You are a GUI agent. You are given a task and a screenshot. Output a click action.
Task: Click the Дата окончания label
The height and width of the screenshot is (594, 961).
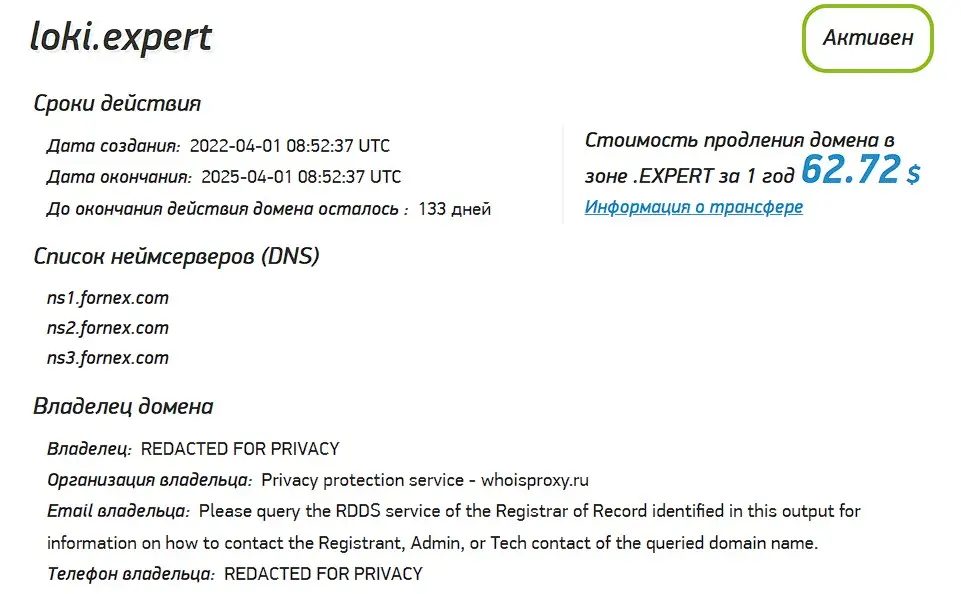[119, 178]
